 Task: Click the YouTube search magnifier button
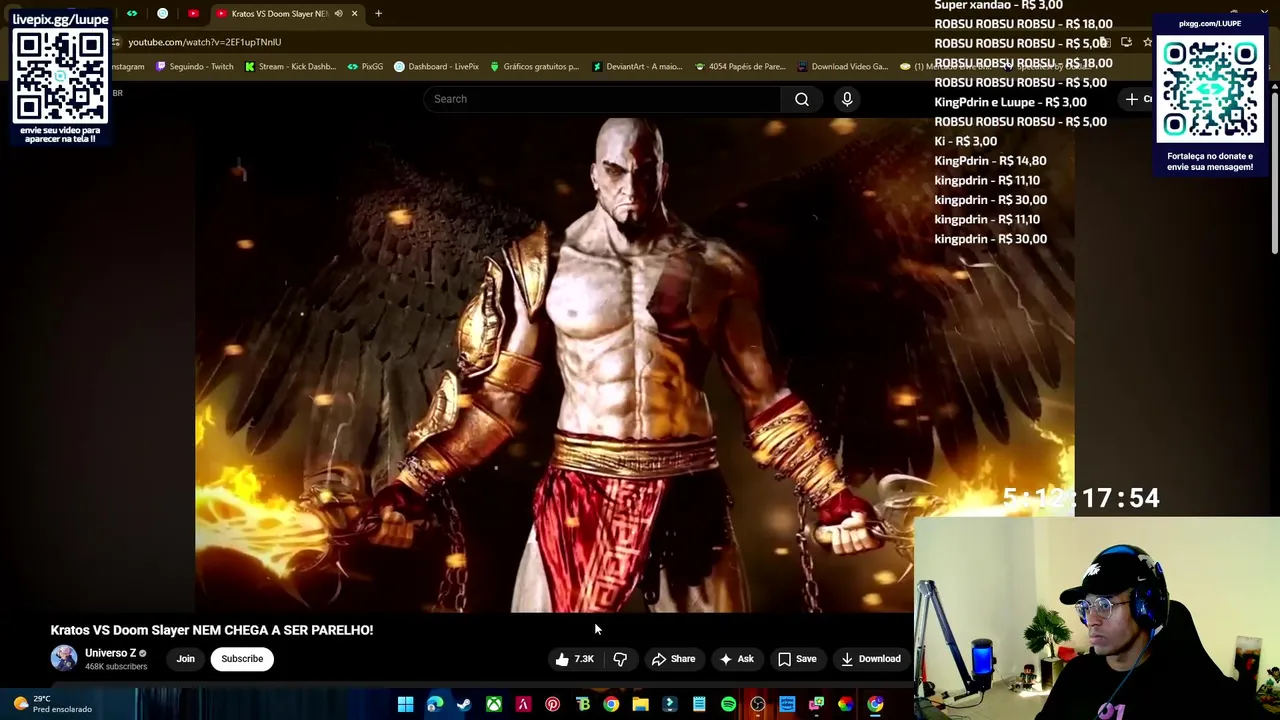click(802, 99)
